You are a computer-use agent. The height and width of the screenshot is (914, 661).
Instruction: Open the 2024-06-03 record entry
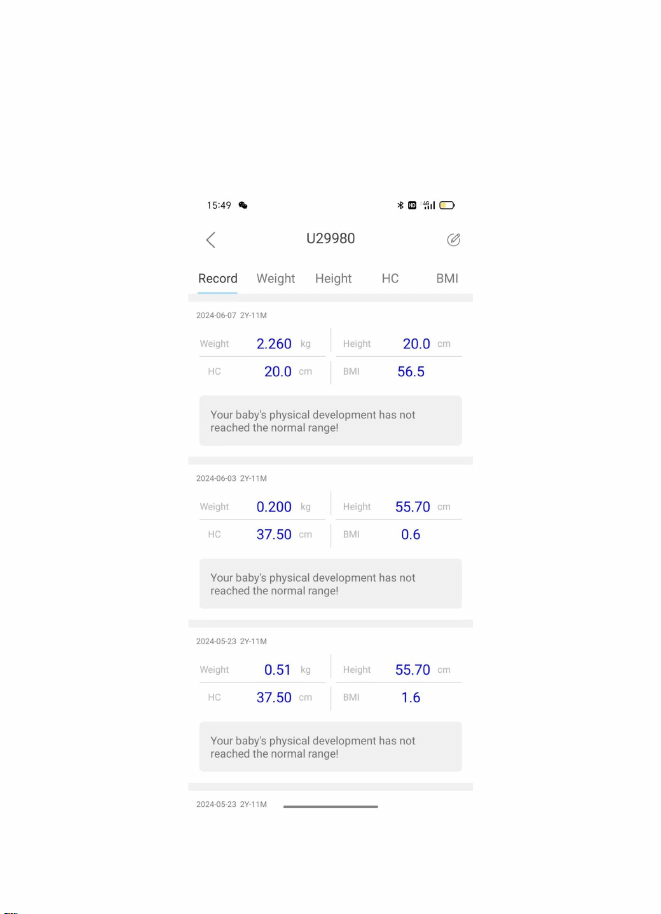(x=330, y=542)
